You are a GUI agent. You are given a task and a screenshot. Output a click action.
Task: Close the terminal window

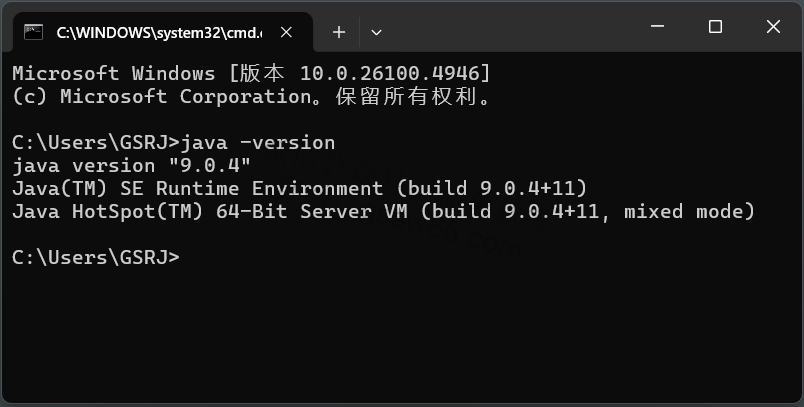[773, 27]
